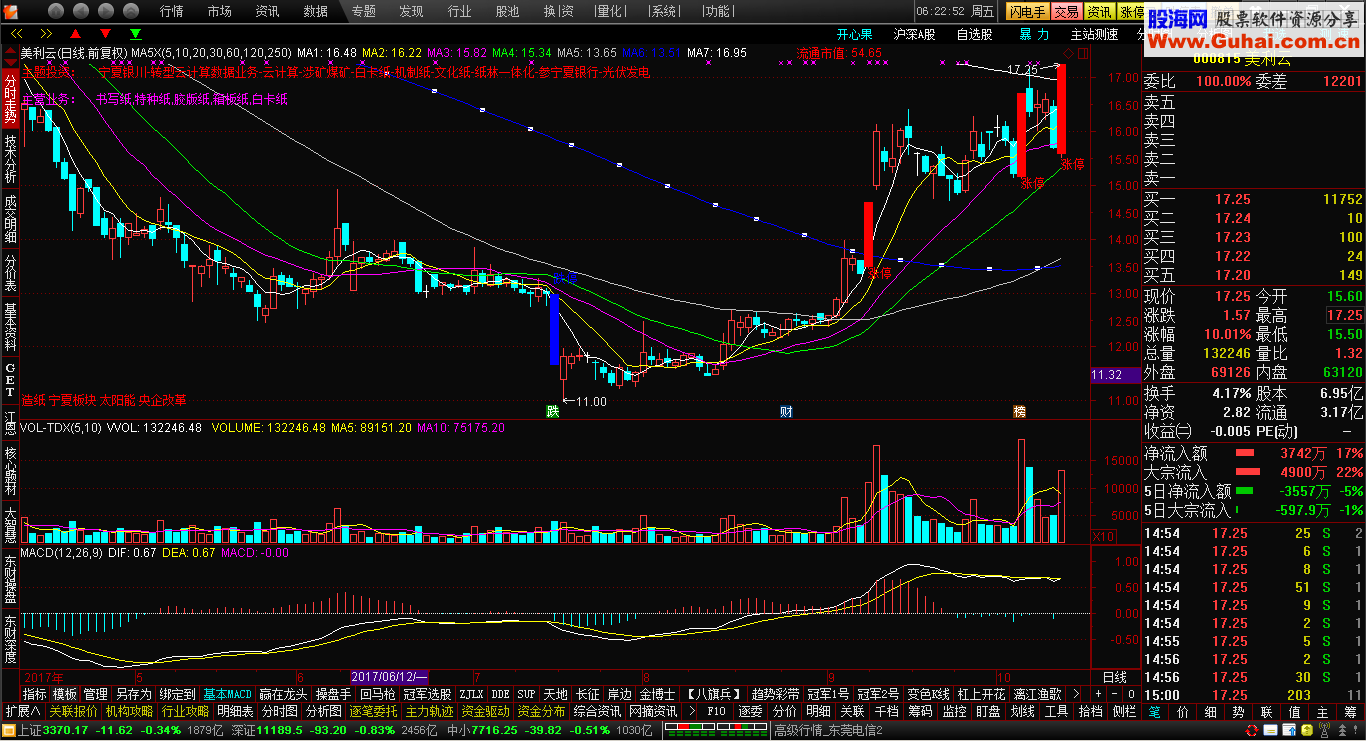Switch to 基本资料 side tab
Screen dimensions: 1366x741
(10, 327)
